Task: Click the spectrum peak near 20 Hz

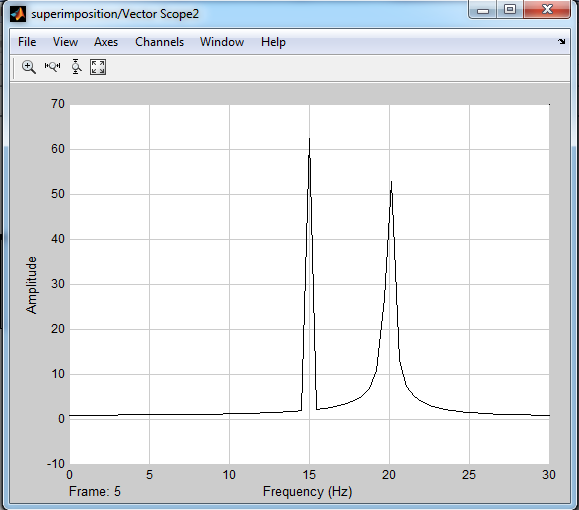Action: point(391,182)
